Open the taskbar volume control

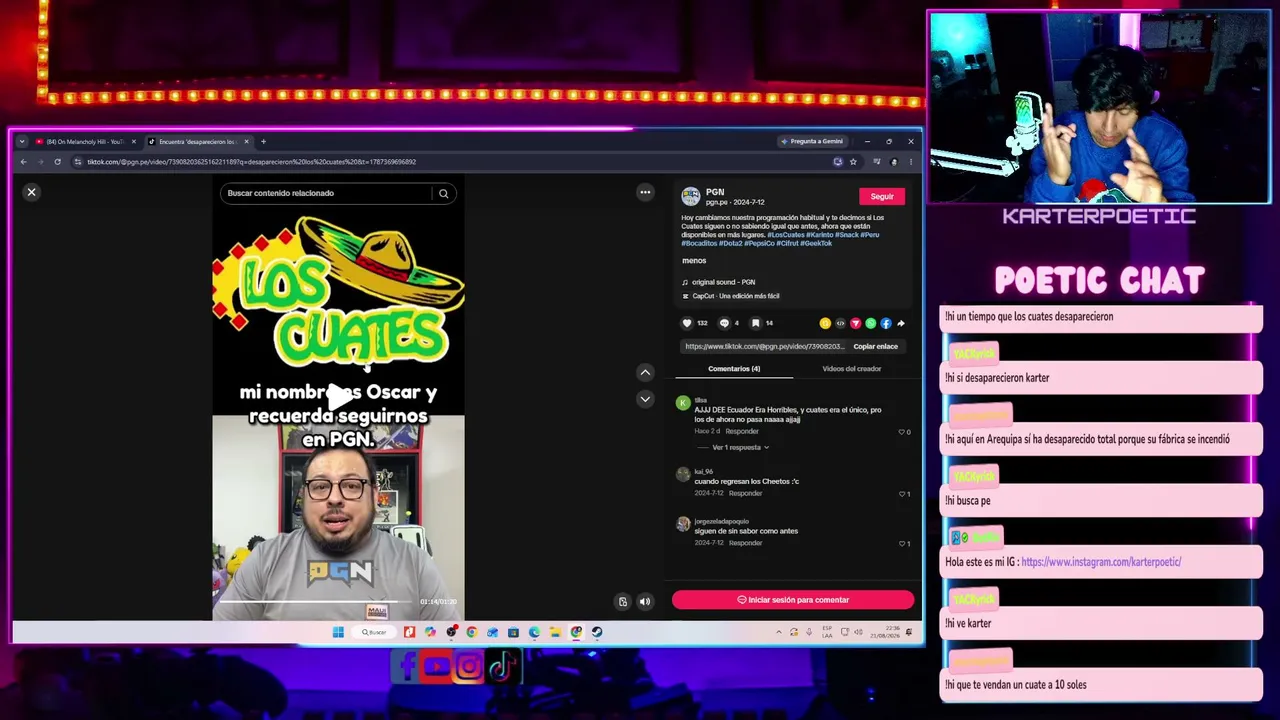click(x=857, y=632)
